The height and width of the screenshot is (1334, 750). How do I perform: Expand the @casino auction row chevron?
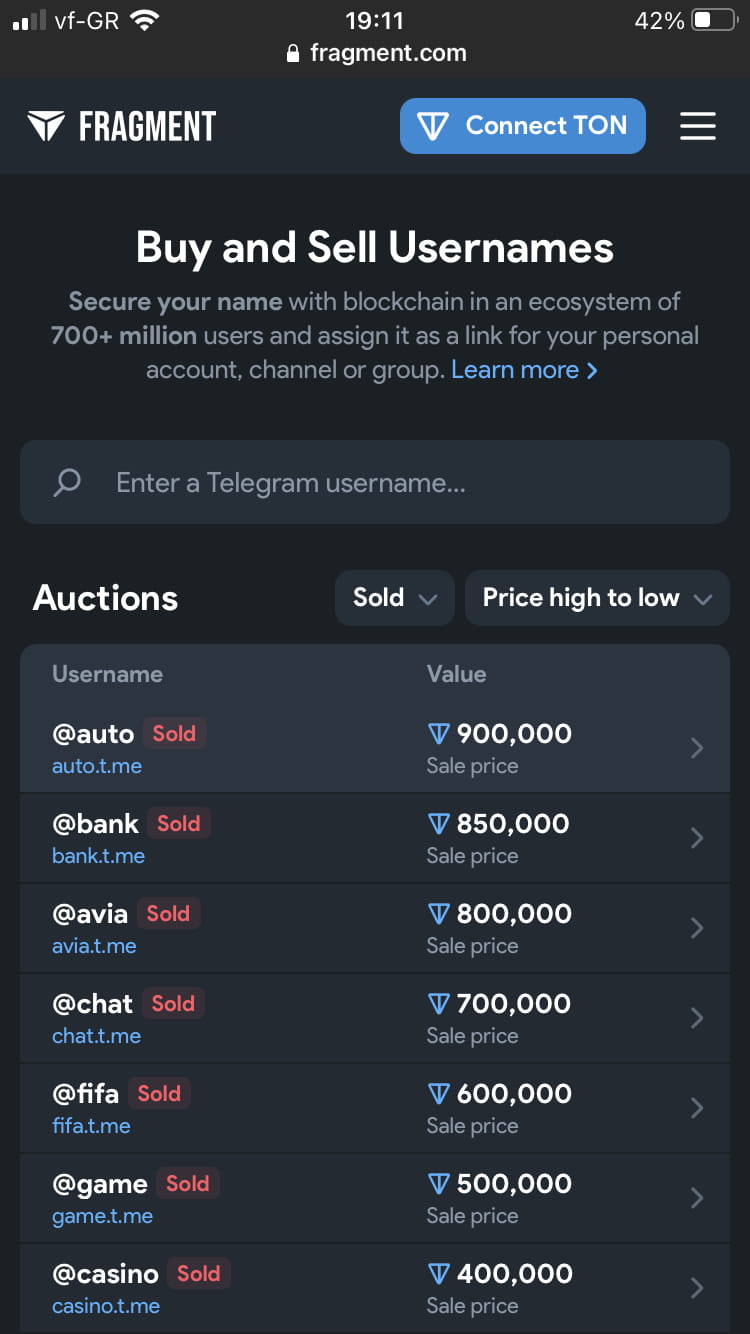[x=697, y=1288]
